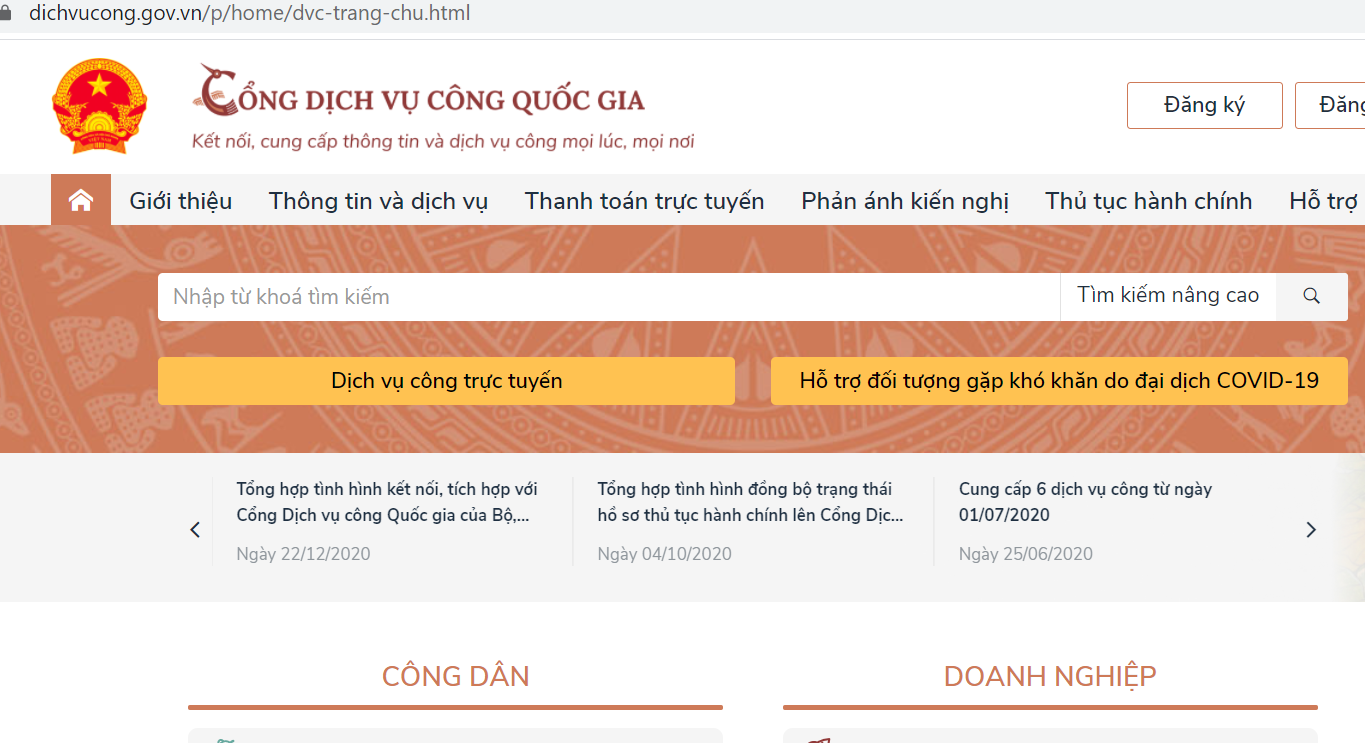Show next news with right arrow

pos(1311,530)
